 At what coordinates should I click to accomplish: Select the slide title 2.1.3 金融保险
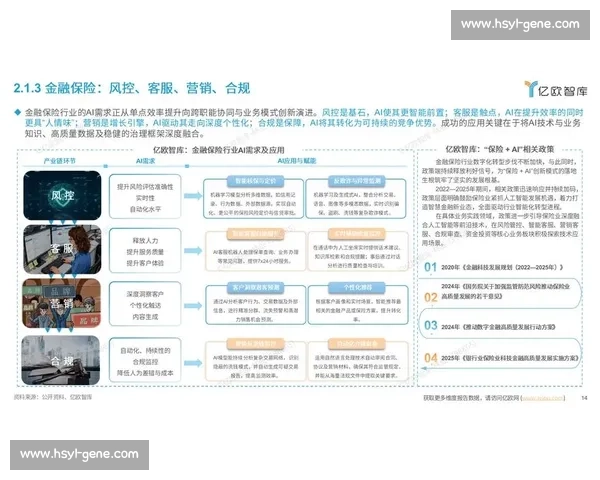pyautogui.click(x=131, y=88)
